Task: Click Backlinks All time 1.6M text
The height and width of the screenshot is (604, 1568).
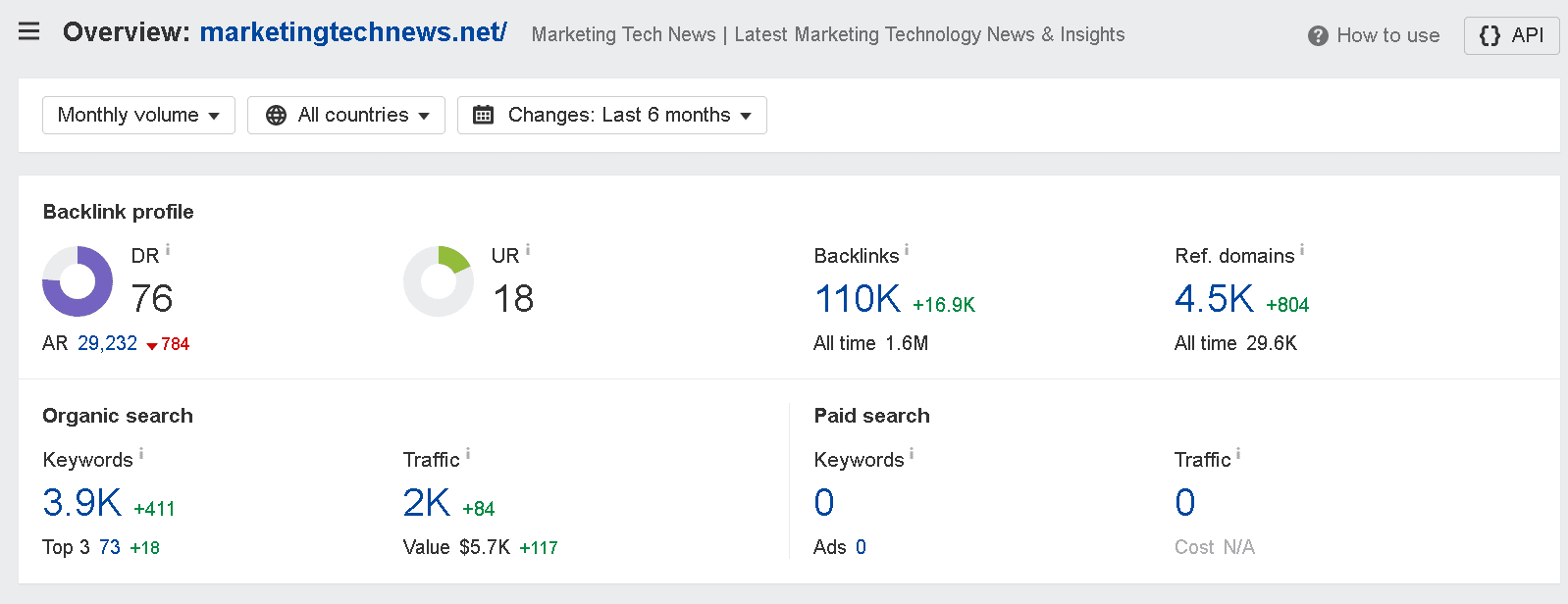Action: [x=870, y=343]
